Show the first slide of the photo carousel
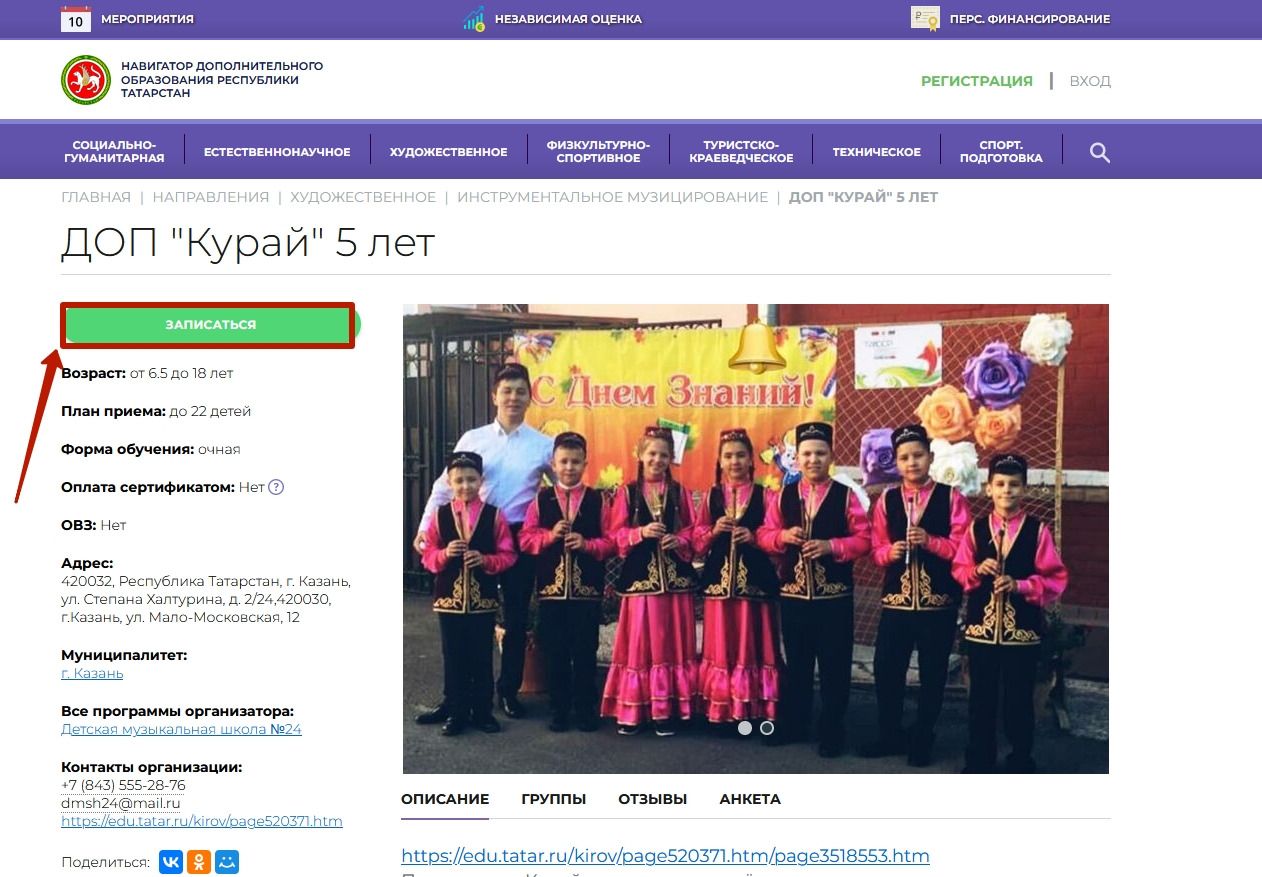1262x877 pixels. (745, 728)
